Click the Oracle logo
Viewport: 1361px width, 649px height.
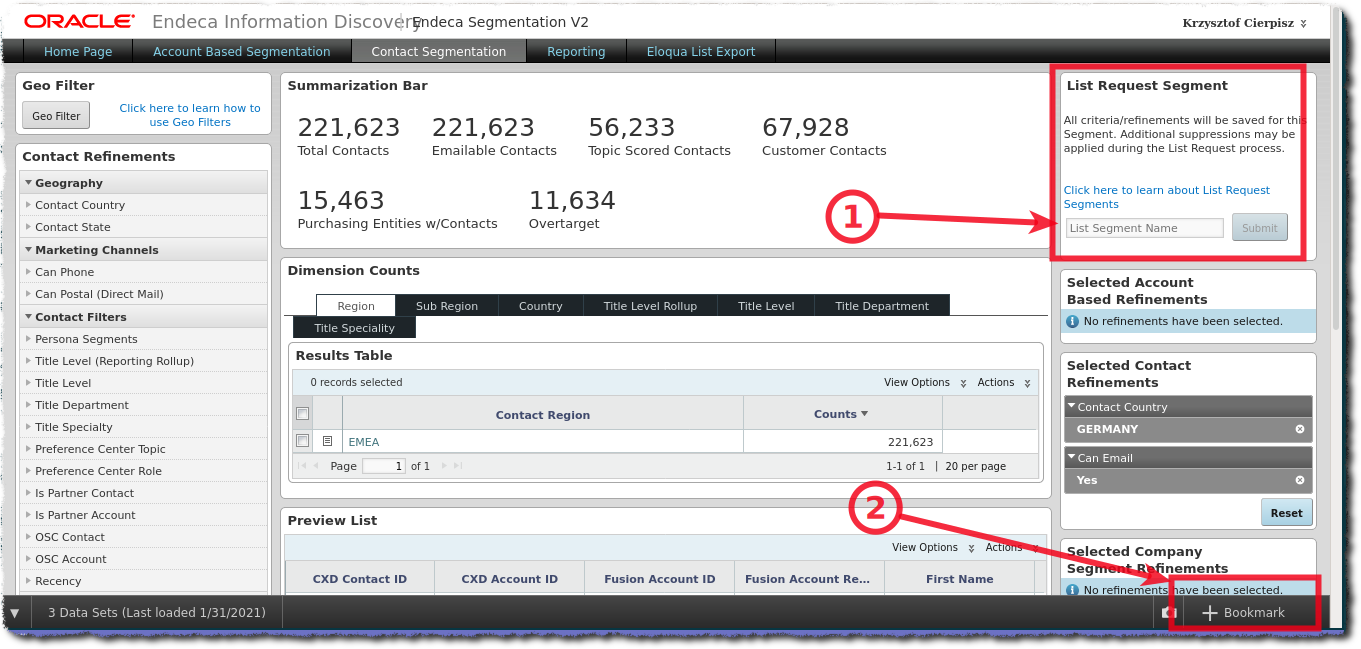click(79, 21)
